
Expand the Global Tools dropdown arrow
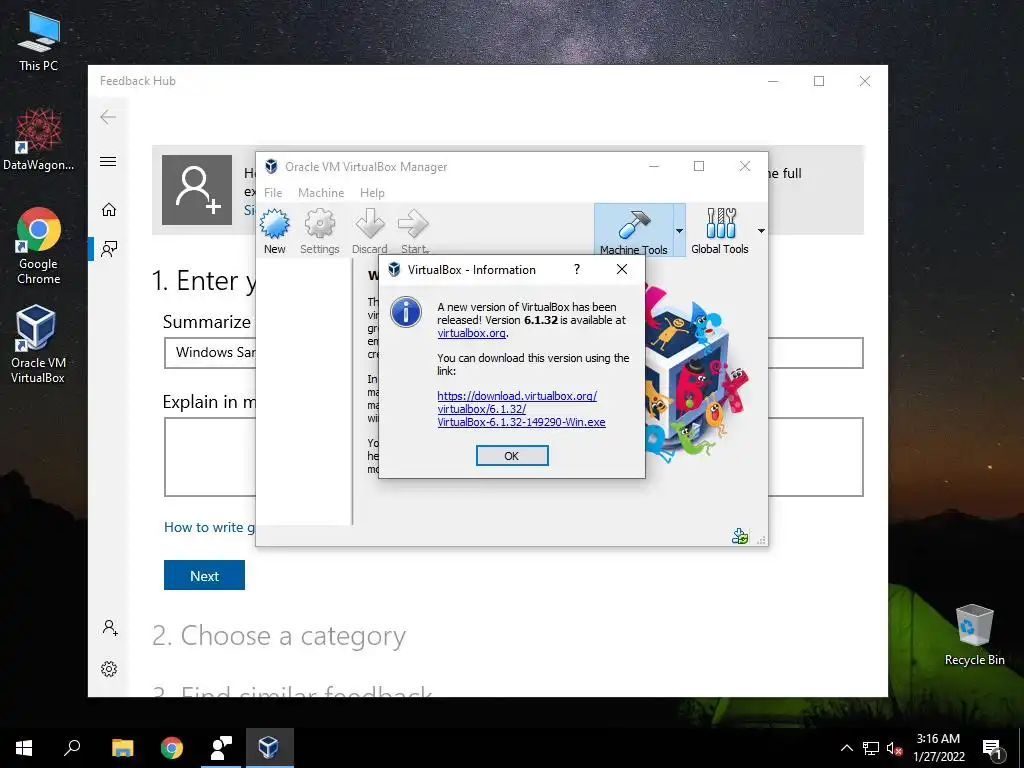(x=761, y=231)
